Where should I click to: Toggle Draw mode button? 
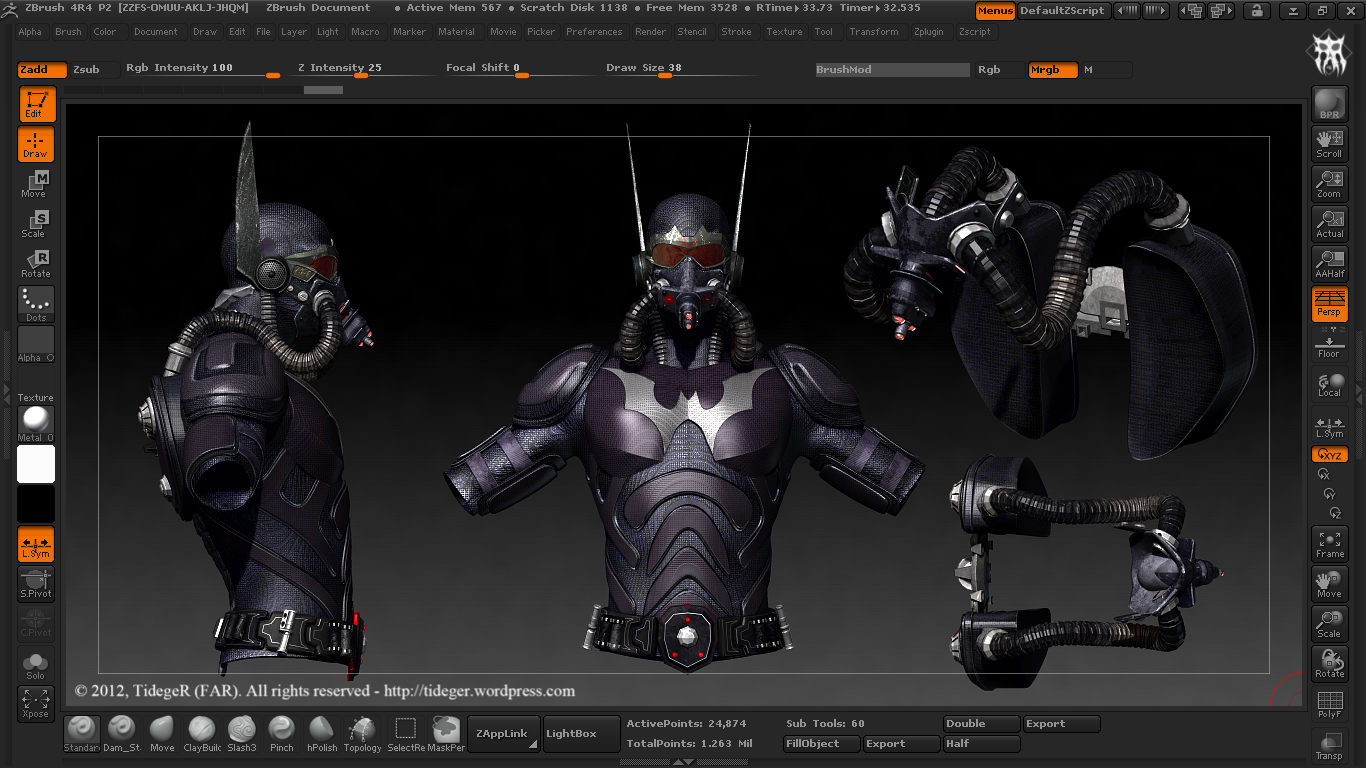click(x=36, y=144)
